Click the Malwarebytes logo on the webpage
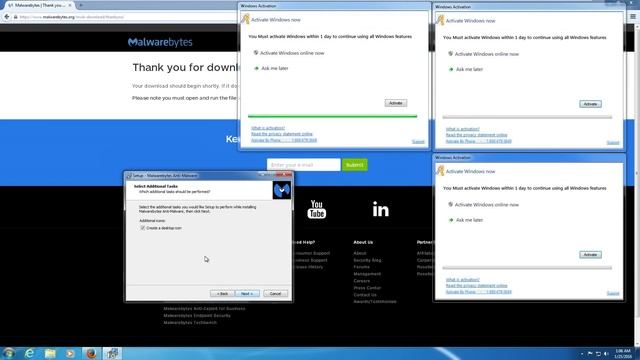The height and width of the screenshot is (360, 640). 160,42
